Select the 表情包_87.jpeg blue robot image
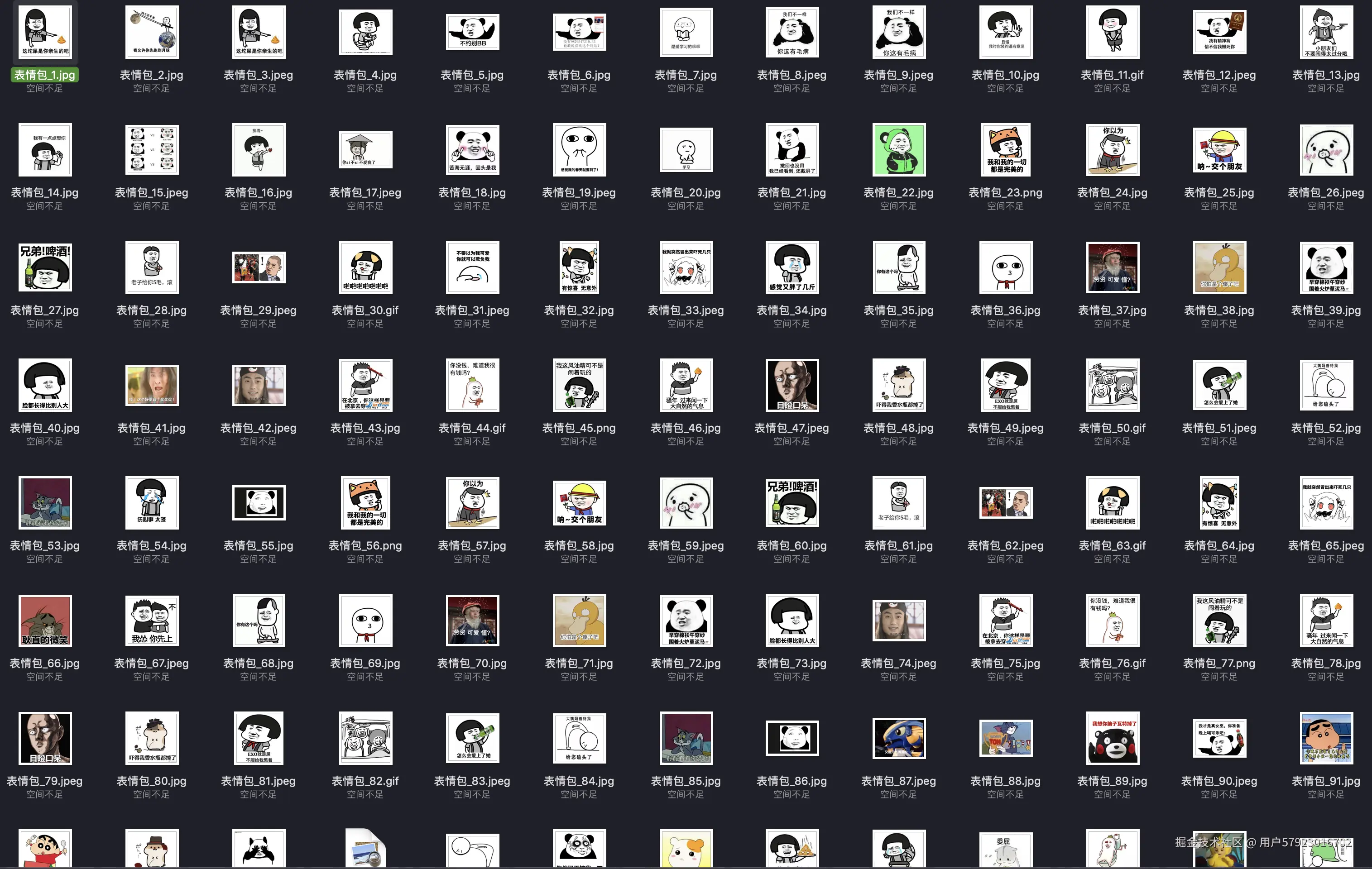1372x869 pixels. click(898, 738)
